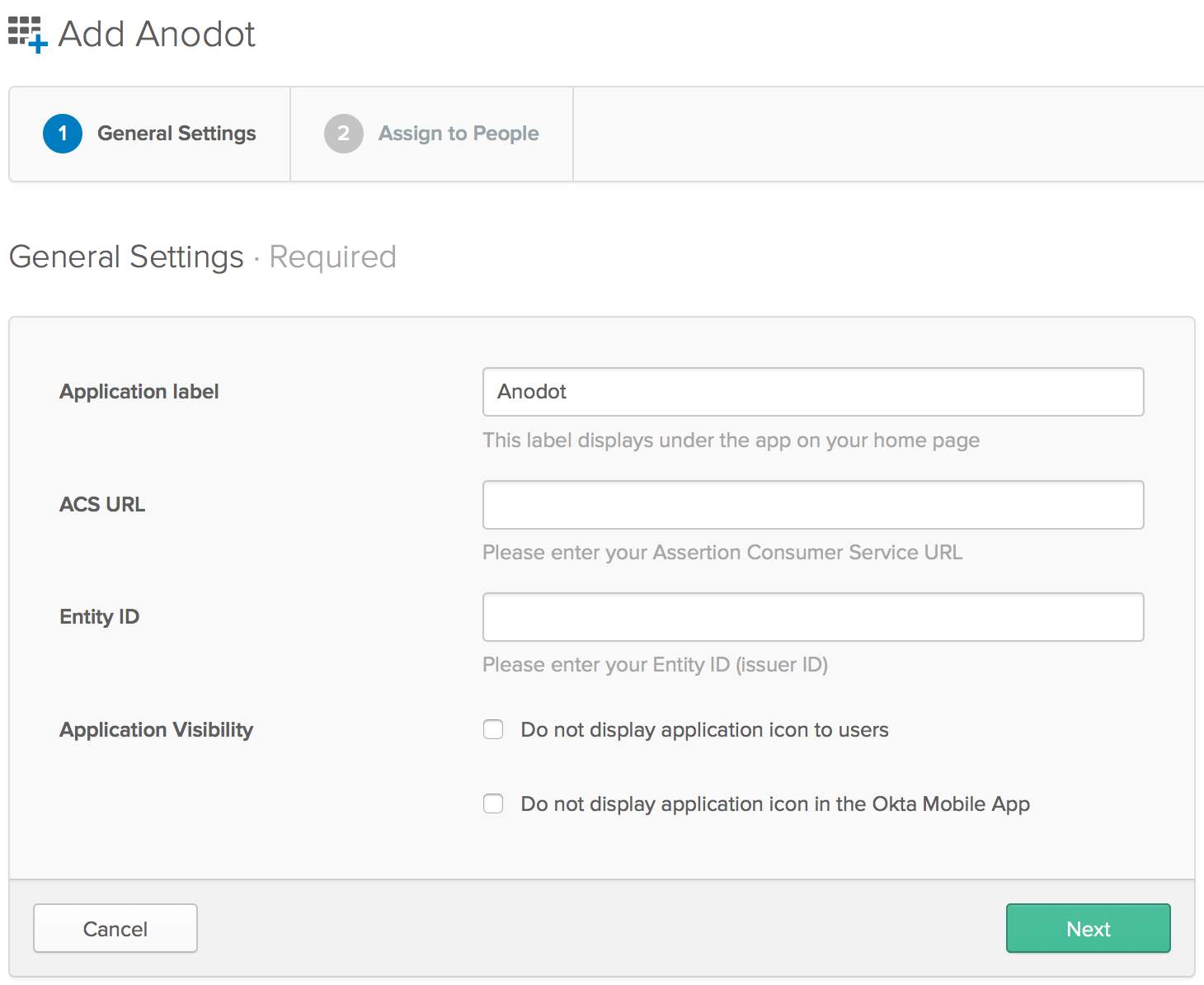Proceed with the green Next button
This screenshot has width=1204, height=985.
1089,928
